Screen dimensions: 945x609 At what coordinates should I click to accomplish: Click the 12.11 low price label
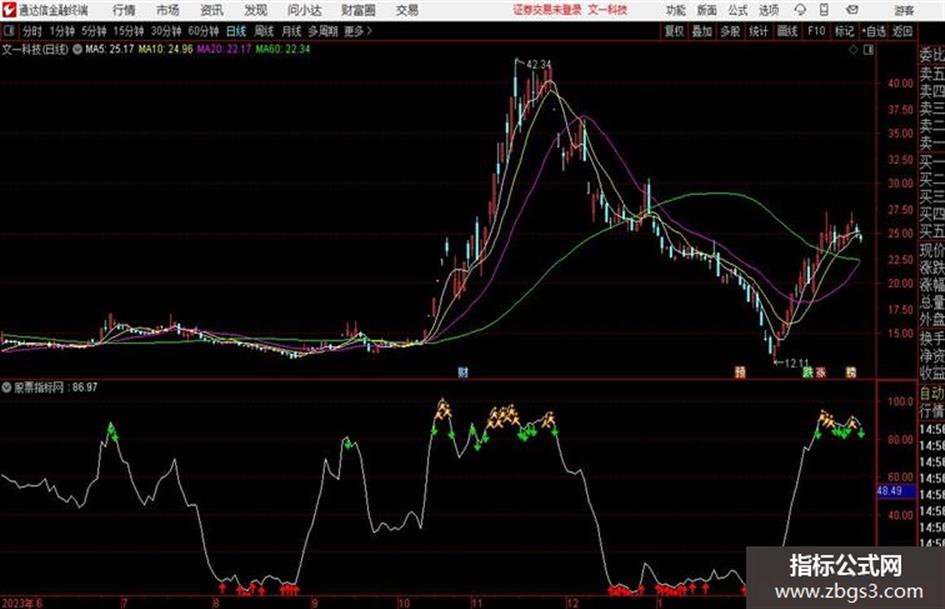797,363
